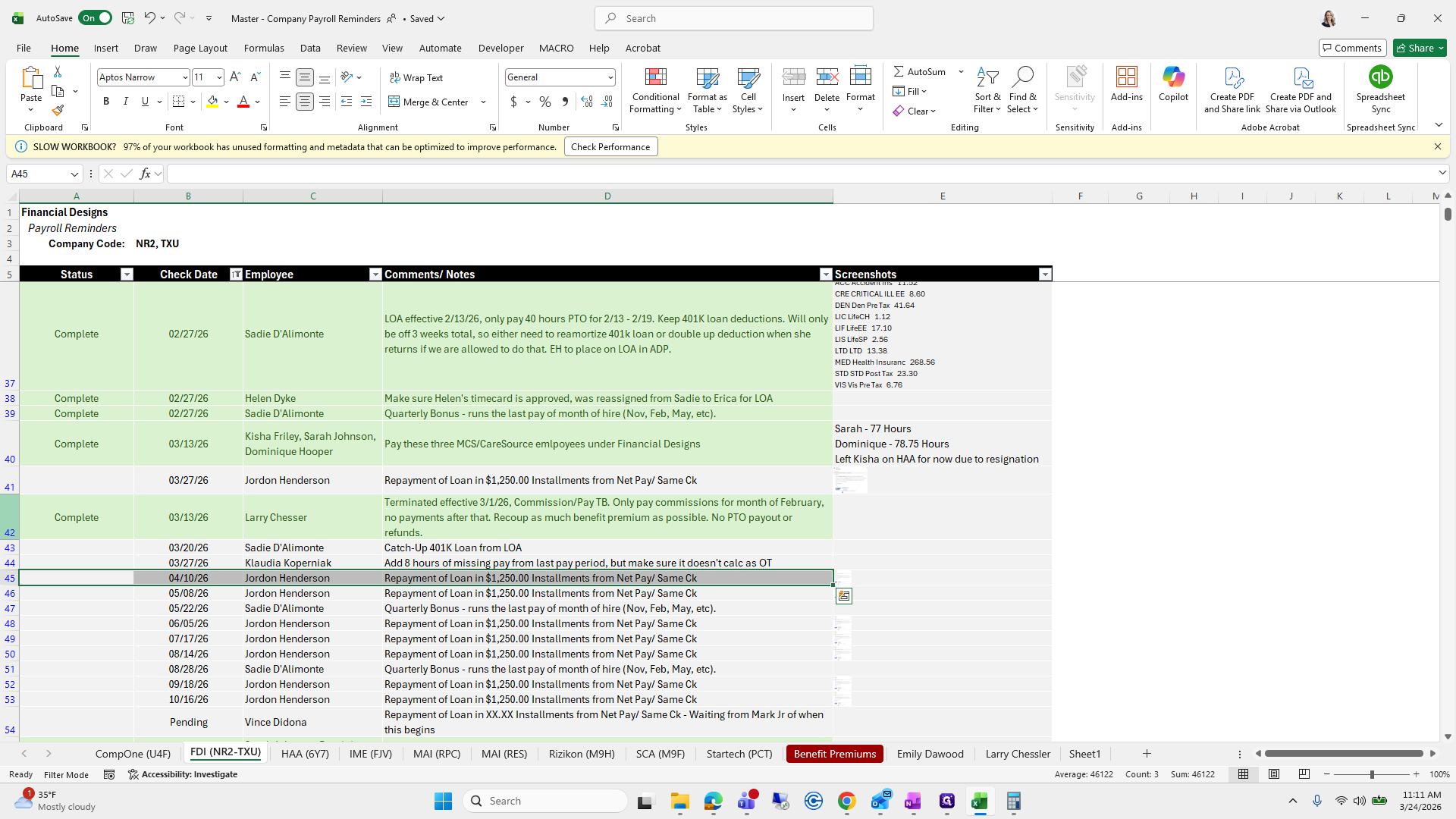Toggle Wrap Text on
The image size is (1456, 819).
tap(416, 78)
